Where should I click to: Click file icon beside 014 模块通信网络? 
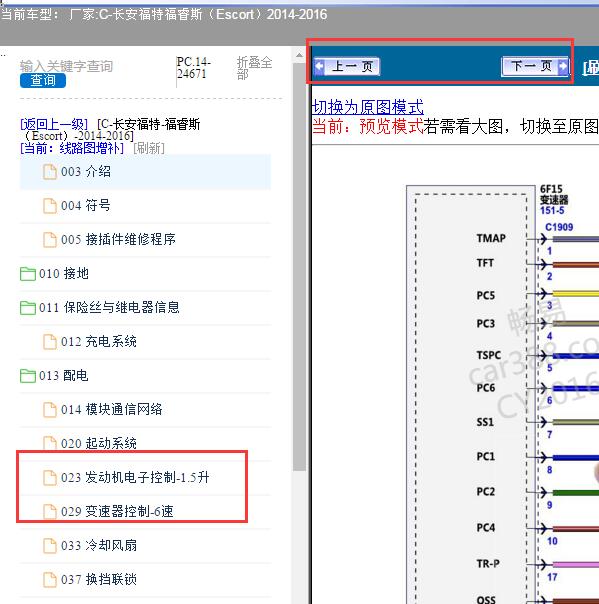50,409
